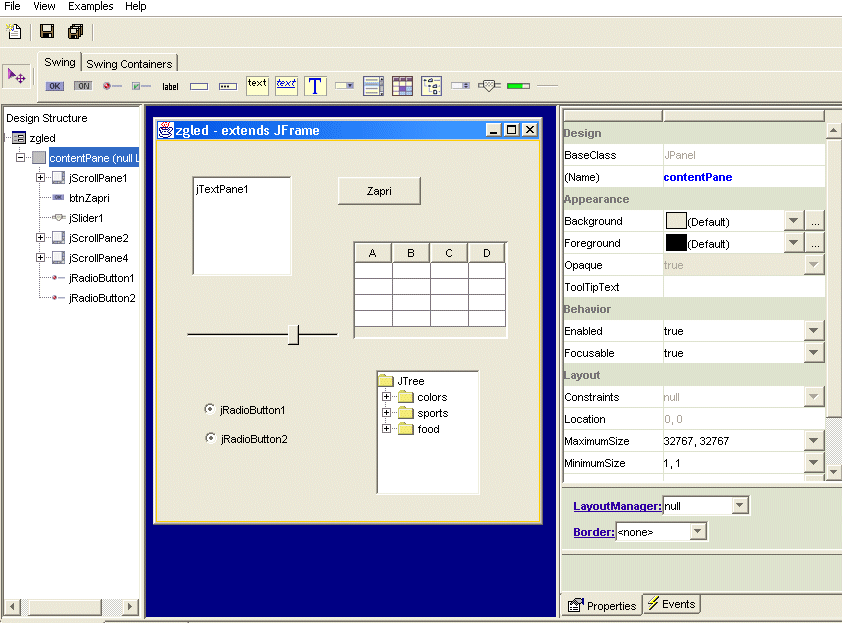Expand the sports folder in JTree
The width and height of the screenshot is (842, 623).
[386, 412]
